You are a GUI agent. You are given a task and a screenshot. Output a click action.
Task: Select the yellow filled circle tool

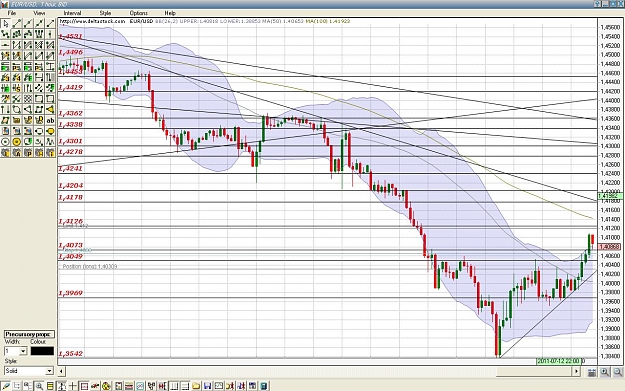coord(16,141)
